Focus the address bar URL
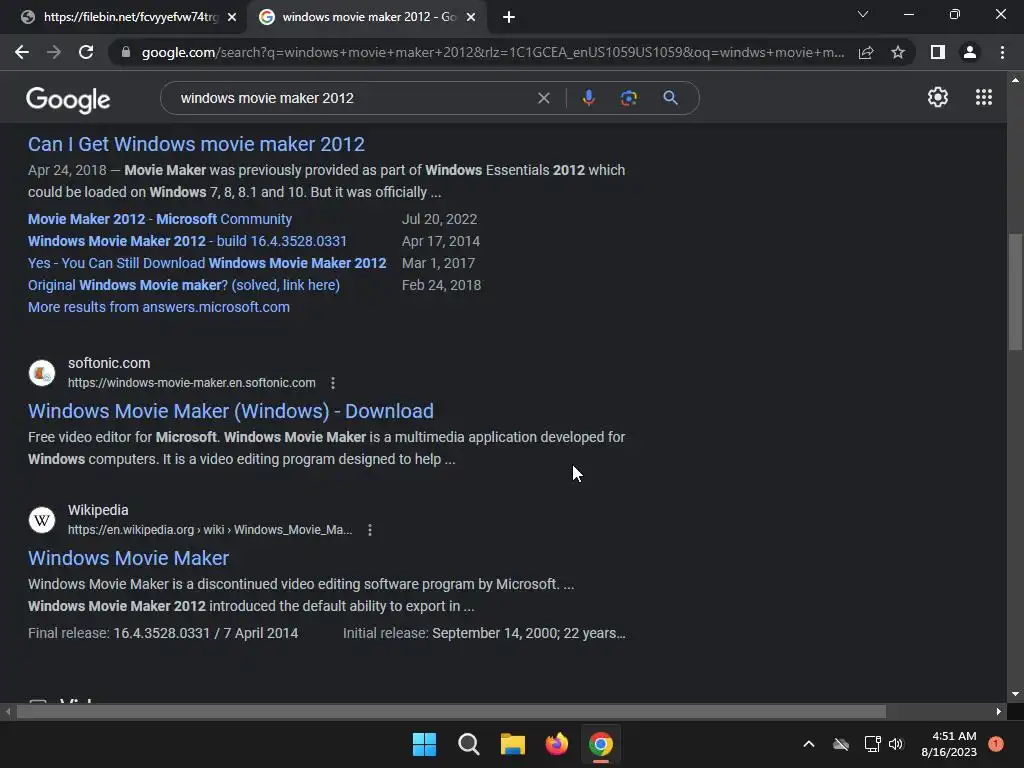Screen dimensions: 1024x768 tap(493, 52)
